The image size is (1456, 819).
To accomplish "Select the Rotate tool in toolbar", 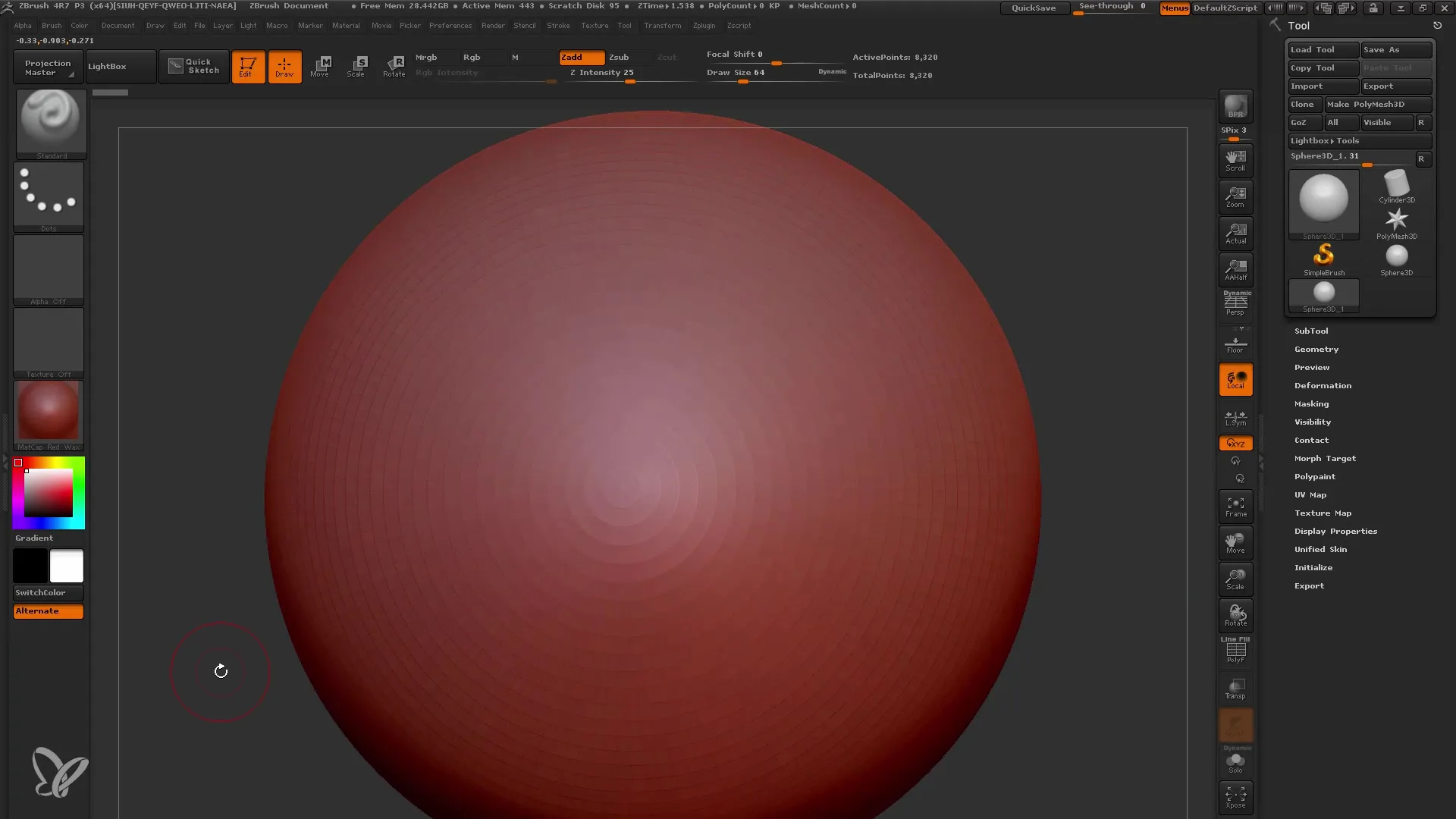I will 395,66.
